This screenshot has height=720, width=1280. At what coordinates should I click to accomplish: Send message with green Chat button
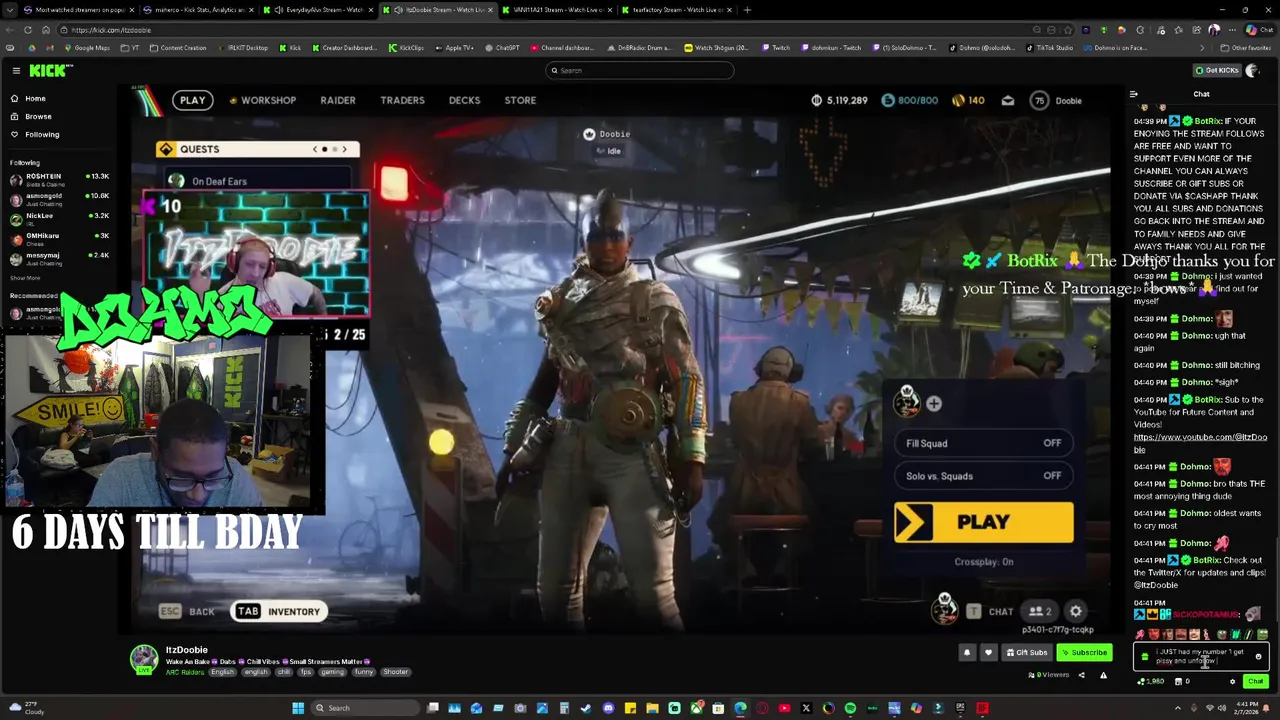[x=1255, y=682]
